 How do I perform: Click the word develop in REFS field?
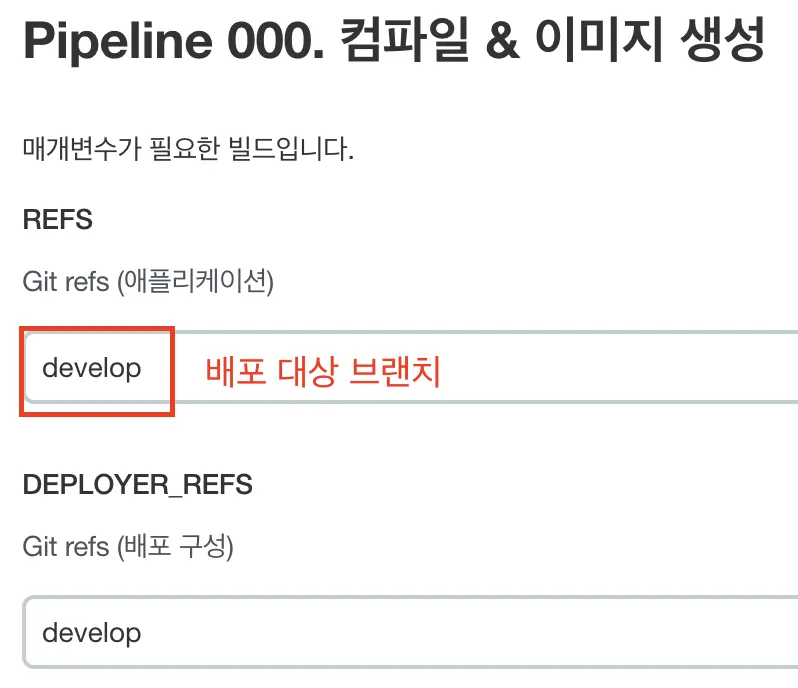point(91,368)
